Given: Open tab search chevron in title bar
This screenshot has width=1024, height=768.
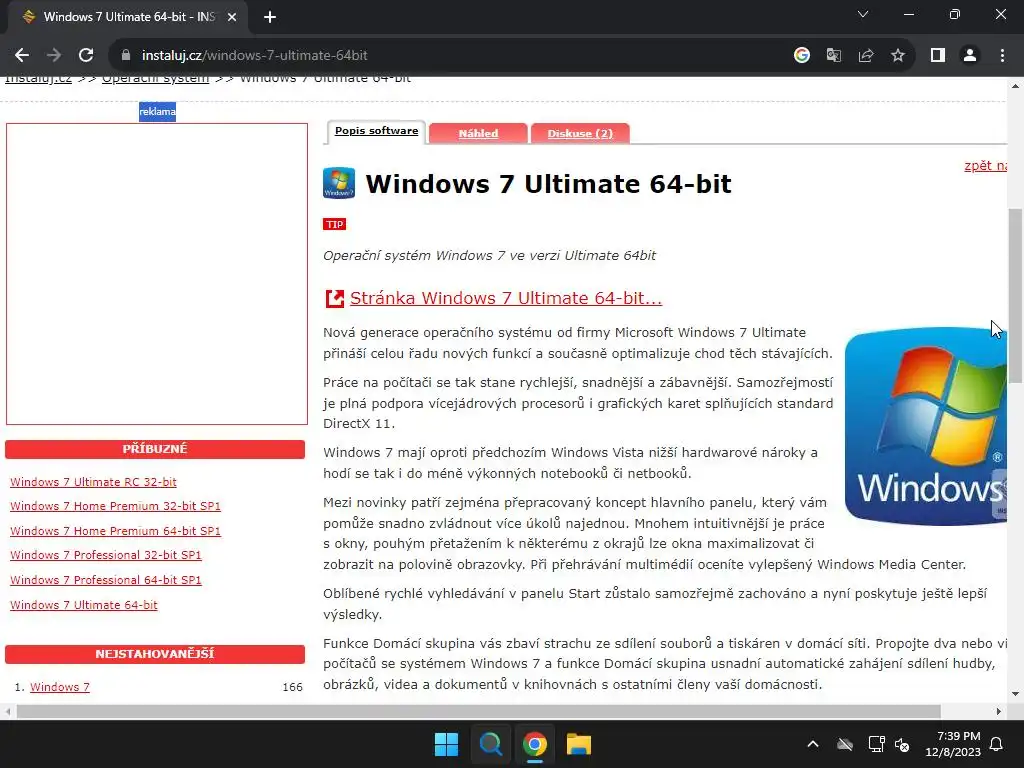Looking at the screenshot, I should click(863, 14).
